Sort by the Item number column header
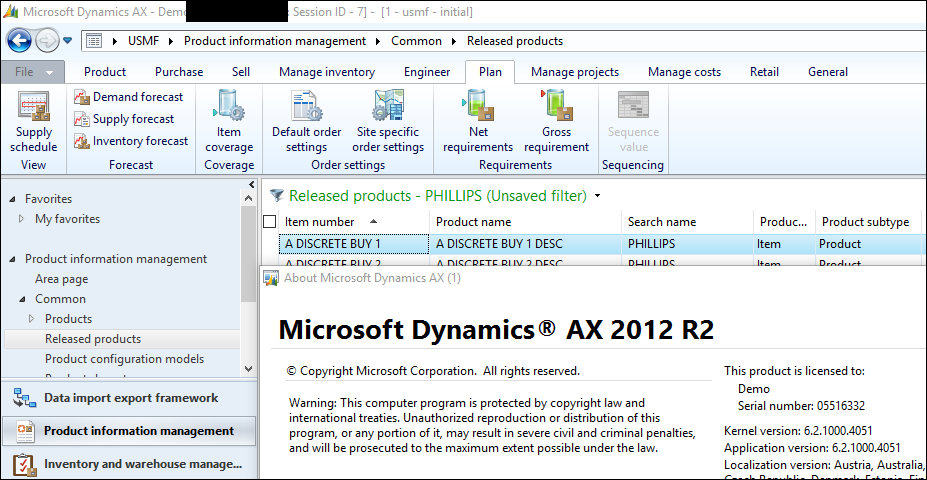Image resolution: width=927 pixels, height=480 pixels. [354, 222]
